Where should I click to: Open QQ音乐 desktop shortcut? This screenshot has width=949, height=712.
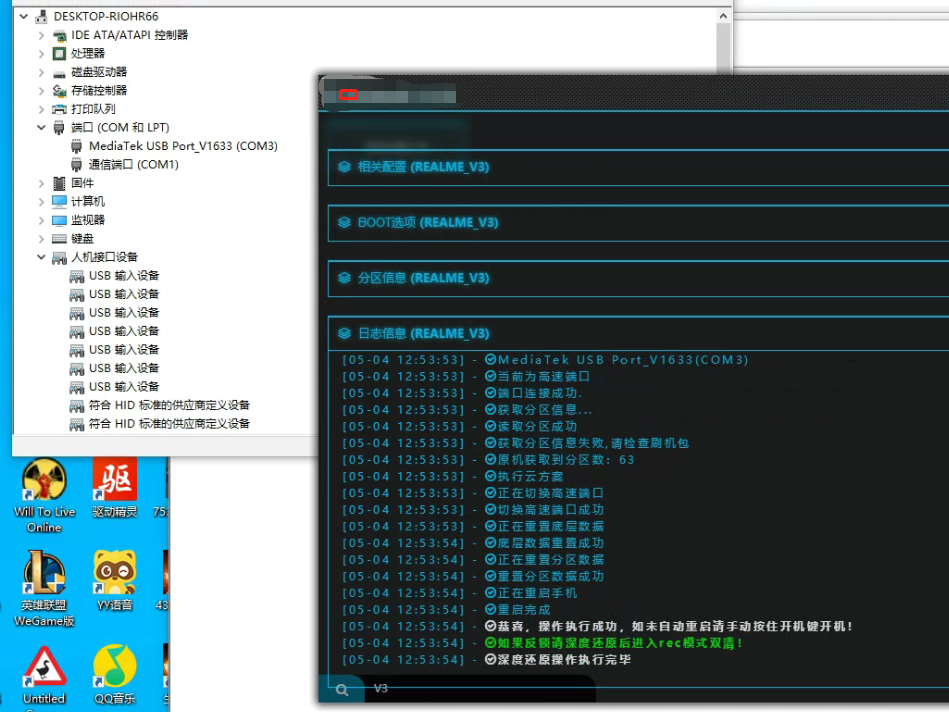point(114,674)
